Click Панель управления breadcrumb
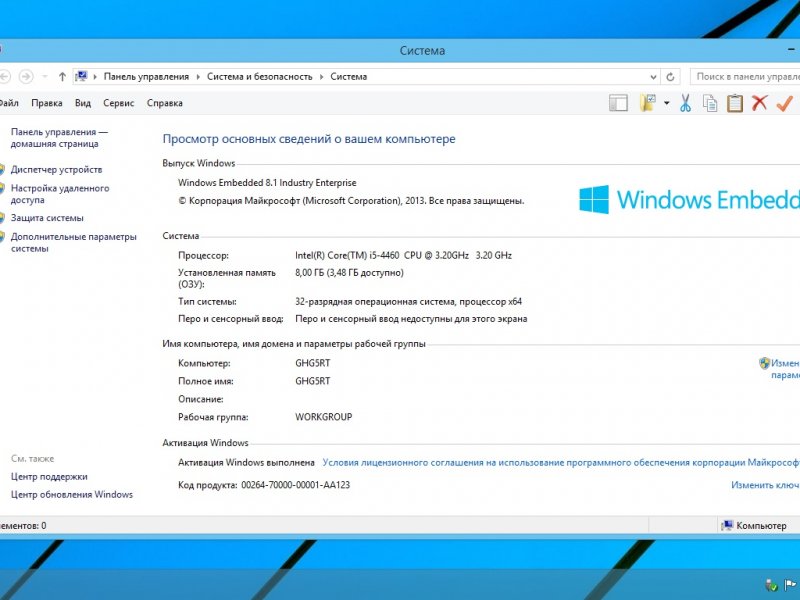Viewport: 800px width, 600px height. [146, 77]
